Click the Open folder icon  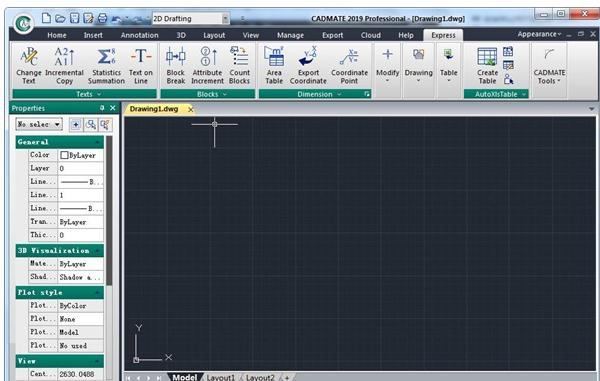coord(60,18)
